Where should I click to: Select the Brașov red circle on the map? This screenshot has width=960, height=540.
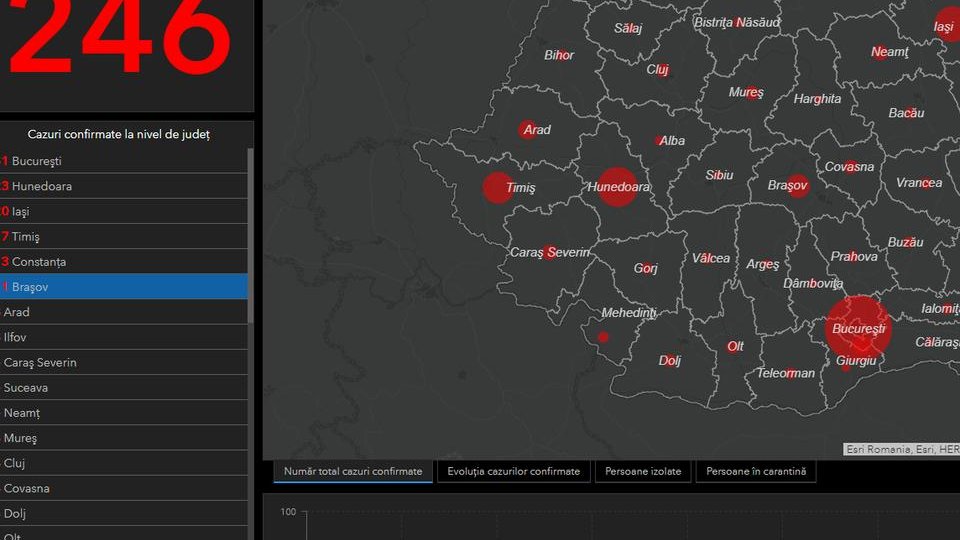(x=797, y=186)
